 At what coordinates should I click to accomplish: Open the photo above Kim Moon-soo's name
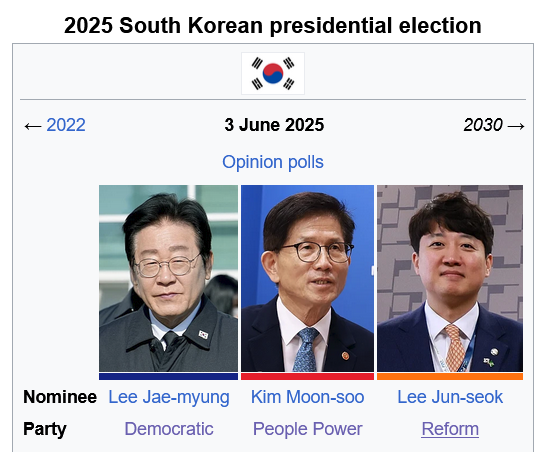307,278
